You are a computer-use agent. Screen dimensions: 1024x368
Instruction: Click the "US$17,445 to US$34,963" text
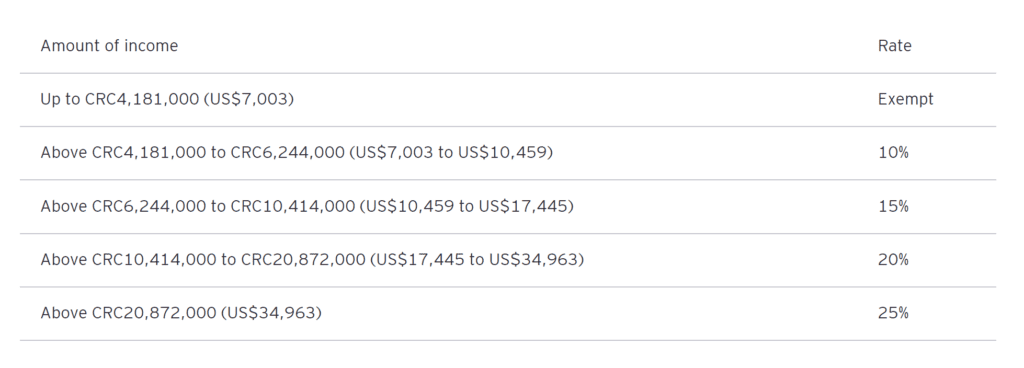[x=477, y=260]
